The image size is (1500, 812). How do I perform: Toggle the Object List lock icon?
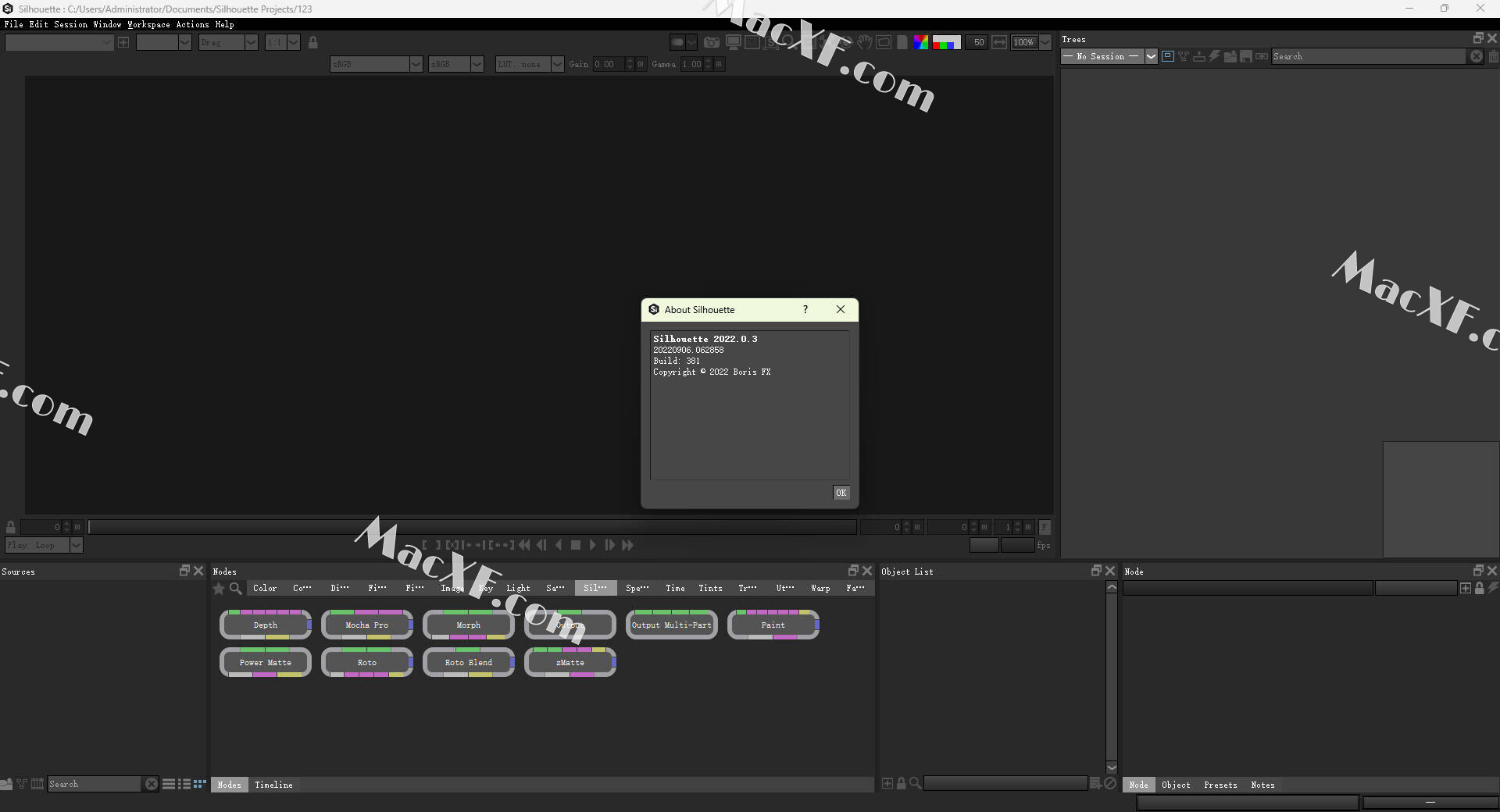tap(902, 783)
